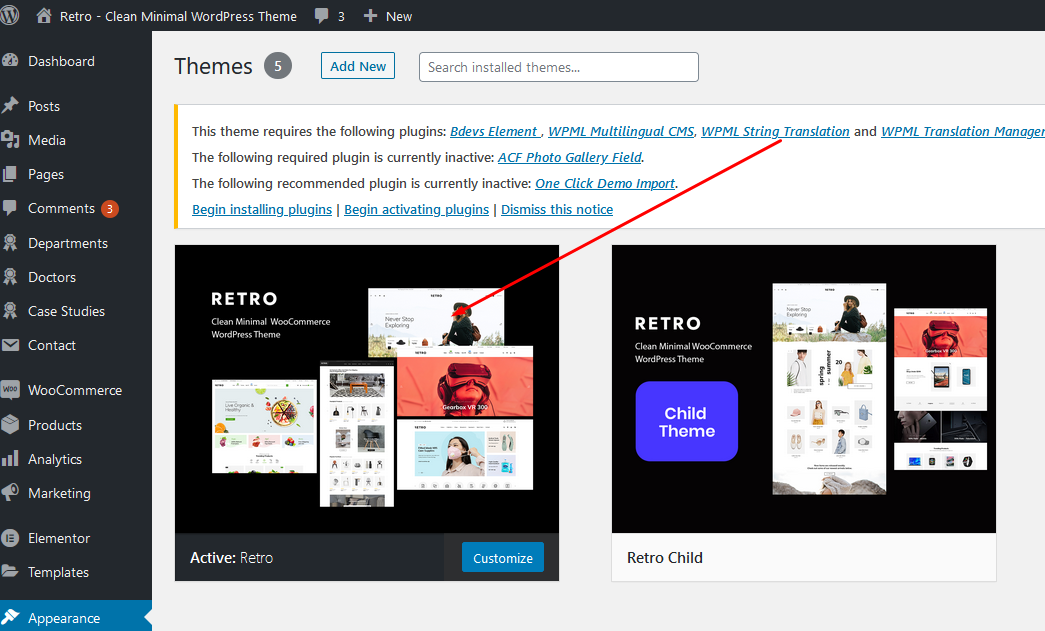Screen dimensions: 1045x631
Task: Click the Contact envelope icon
Action: pos(10,345)
